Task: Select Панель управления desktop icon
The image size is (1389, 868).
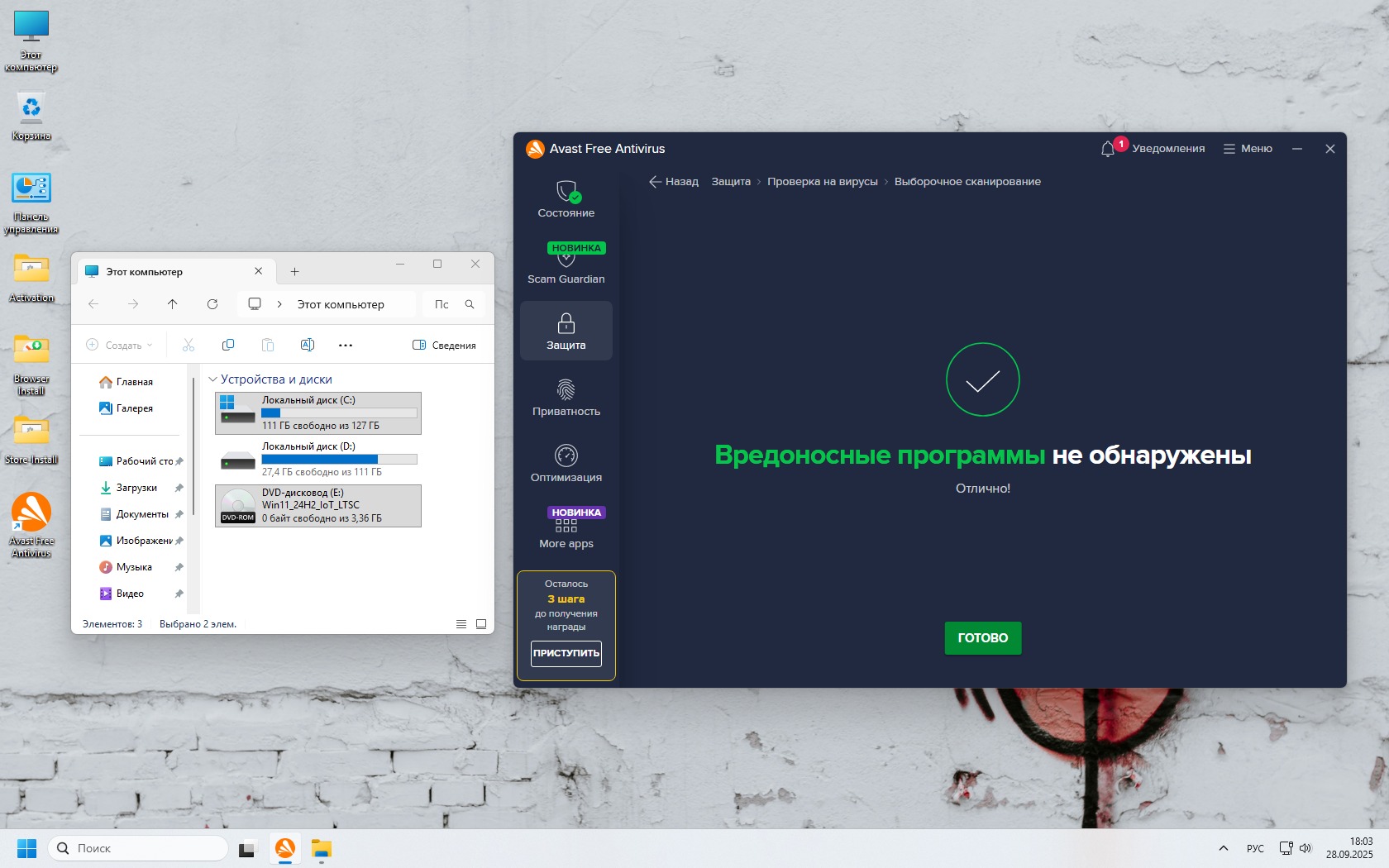Action: [31, 203]
